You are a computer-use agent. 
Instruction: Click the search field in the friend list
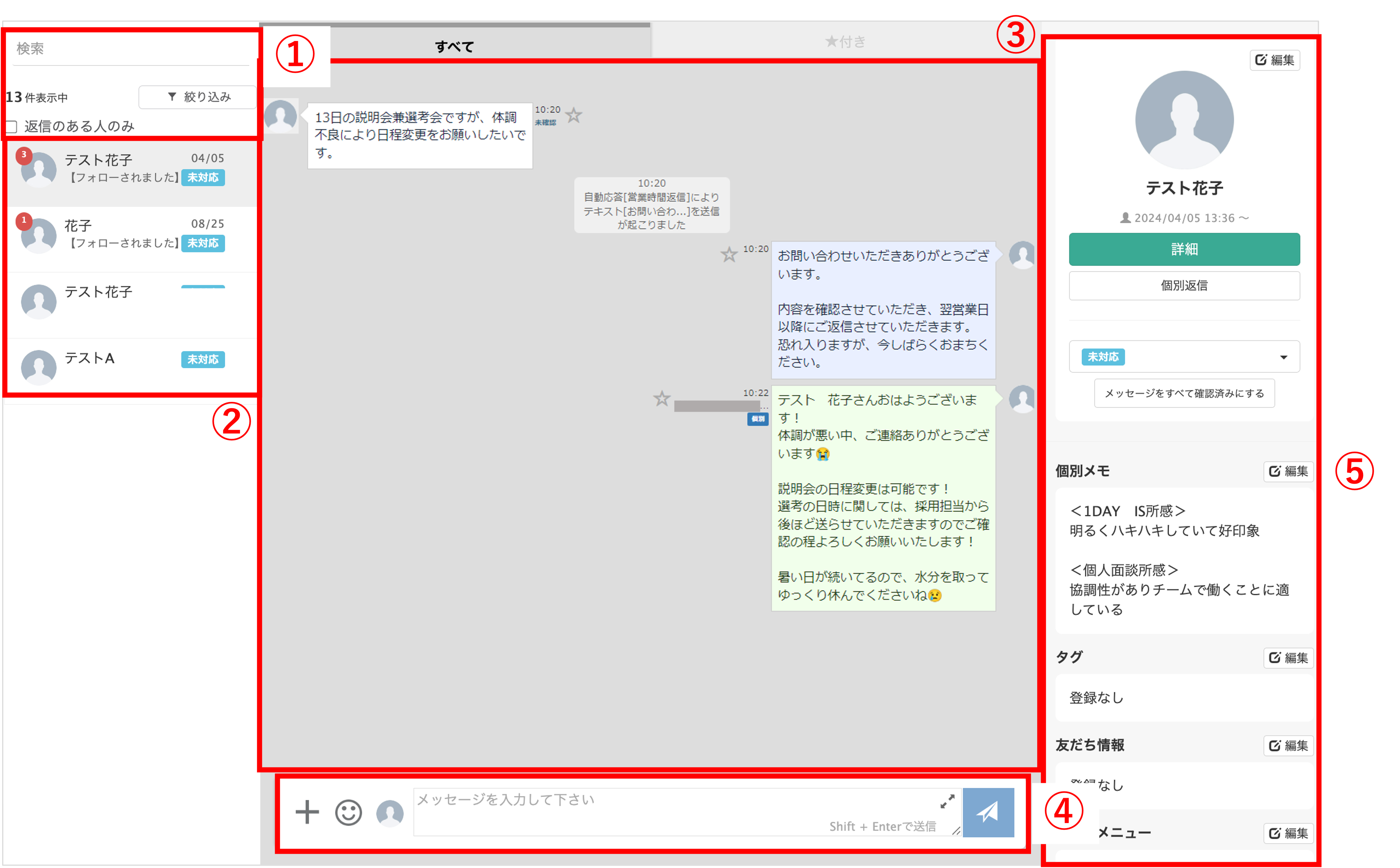pyautogui.click(x=131, y=49)
